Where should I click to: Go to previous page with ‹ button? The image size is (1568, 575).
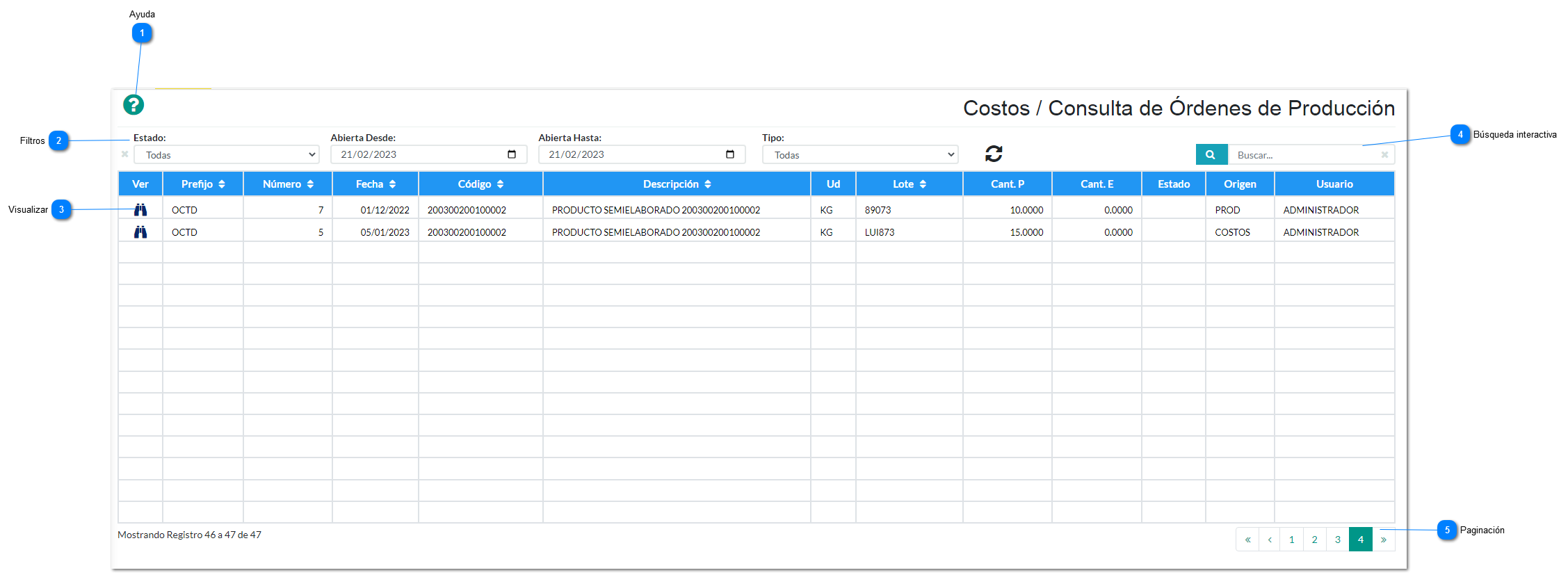point(1270,540)
